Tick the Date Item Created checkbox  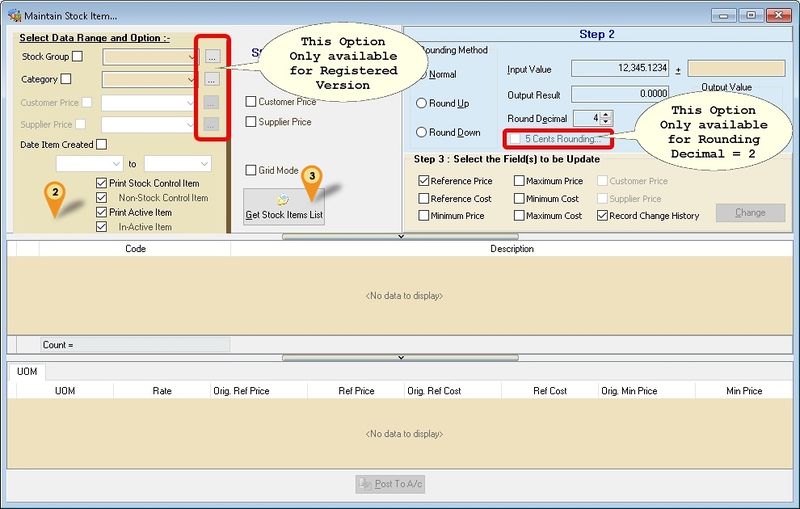[102, 145]
